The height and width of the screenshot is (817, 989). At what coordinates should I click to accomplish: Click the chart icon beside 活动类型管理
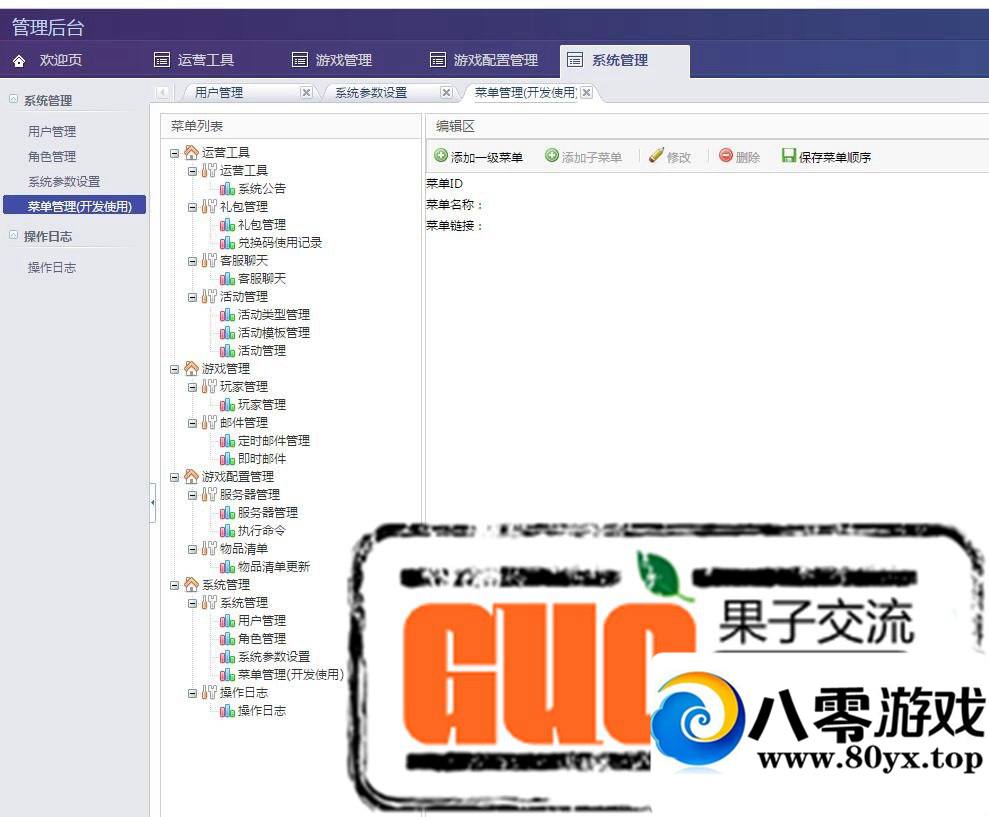coord(227,314)
